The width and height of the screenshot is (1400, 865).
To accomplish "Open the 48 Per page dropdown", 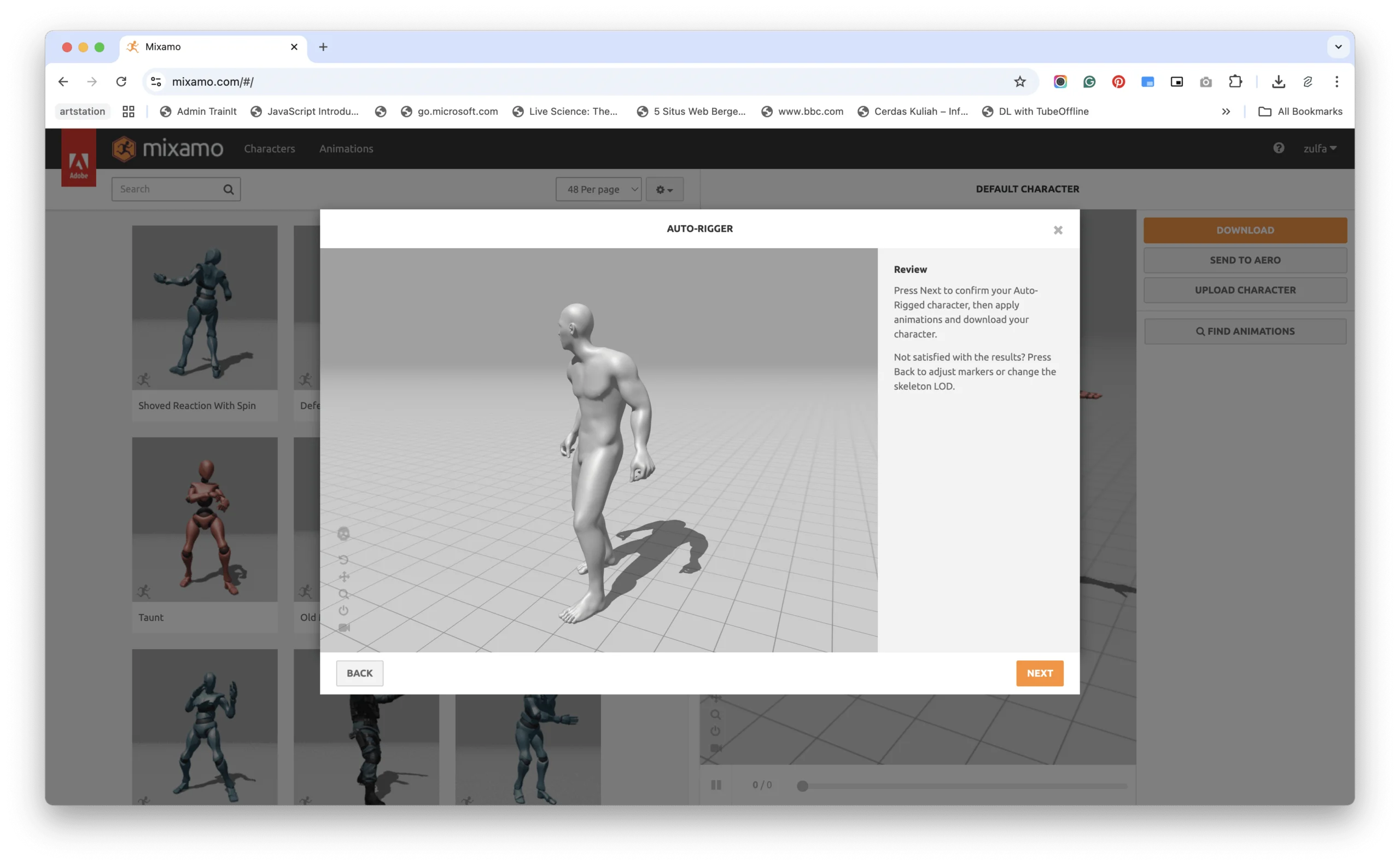I will coord(598,189).
